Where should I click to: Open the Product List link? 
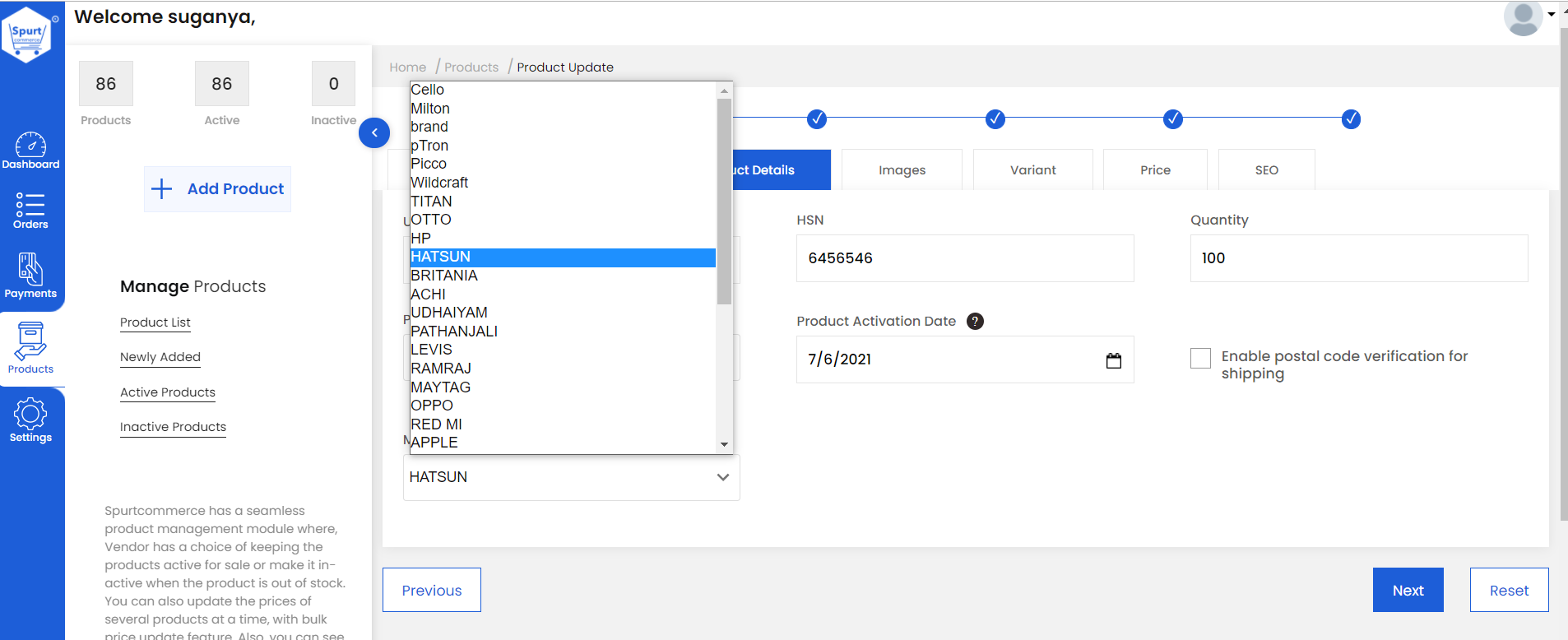coord(155,322)
